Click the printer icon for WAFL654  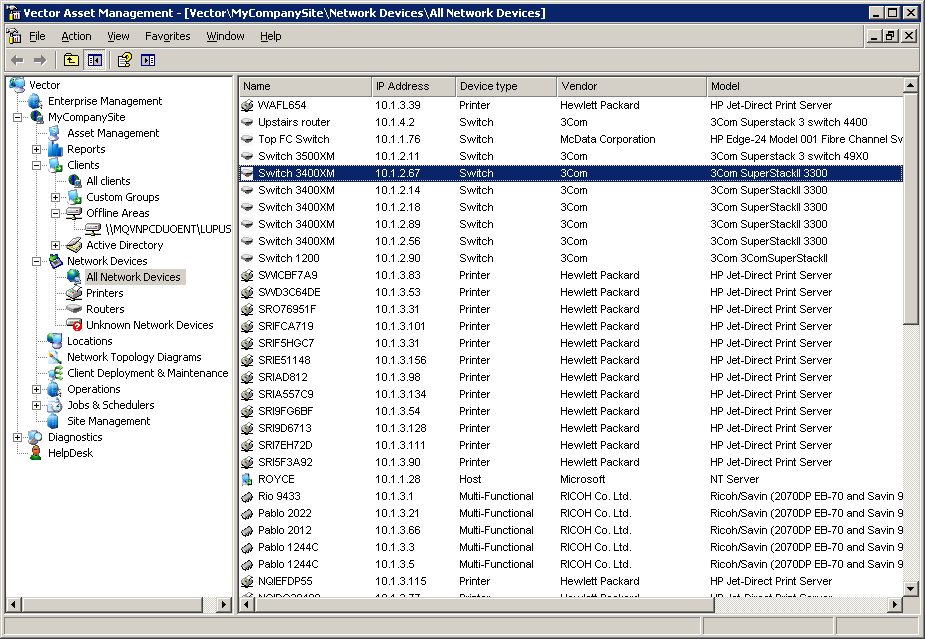click(247, 106)
